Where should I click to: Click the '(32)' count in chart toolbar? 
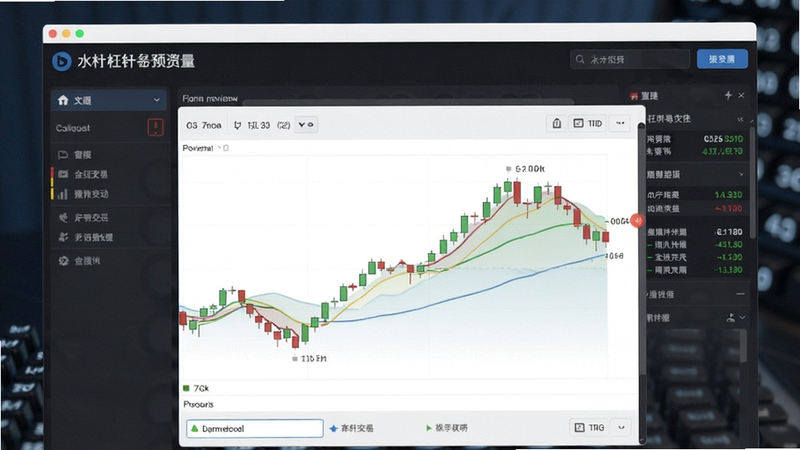point(284,125)
